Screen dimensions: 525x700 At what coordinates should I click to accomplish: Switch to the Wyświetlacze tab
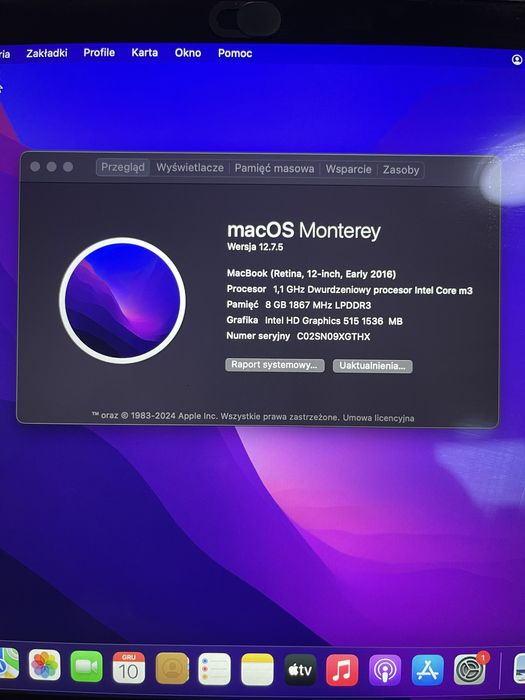[190, 168]
